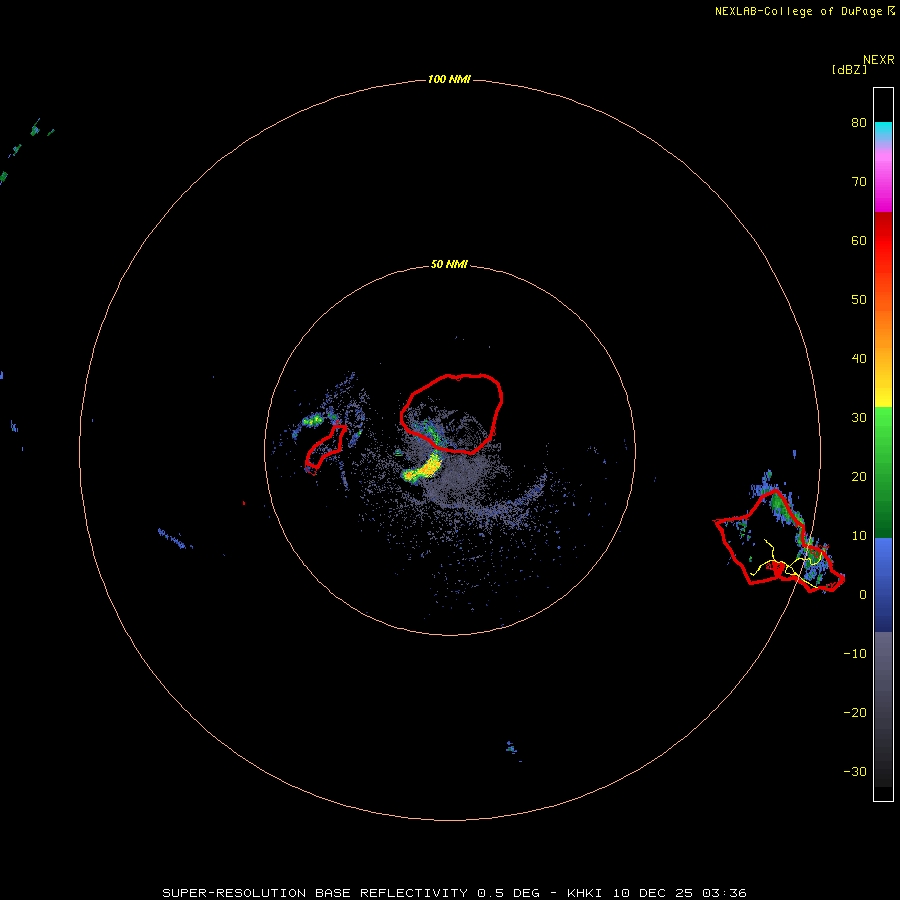Screen dimensions: 900x900
Task: Click the [dBZ] unit label above the color scale
Action: 849,70
